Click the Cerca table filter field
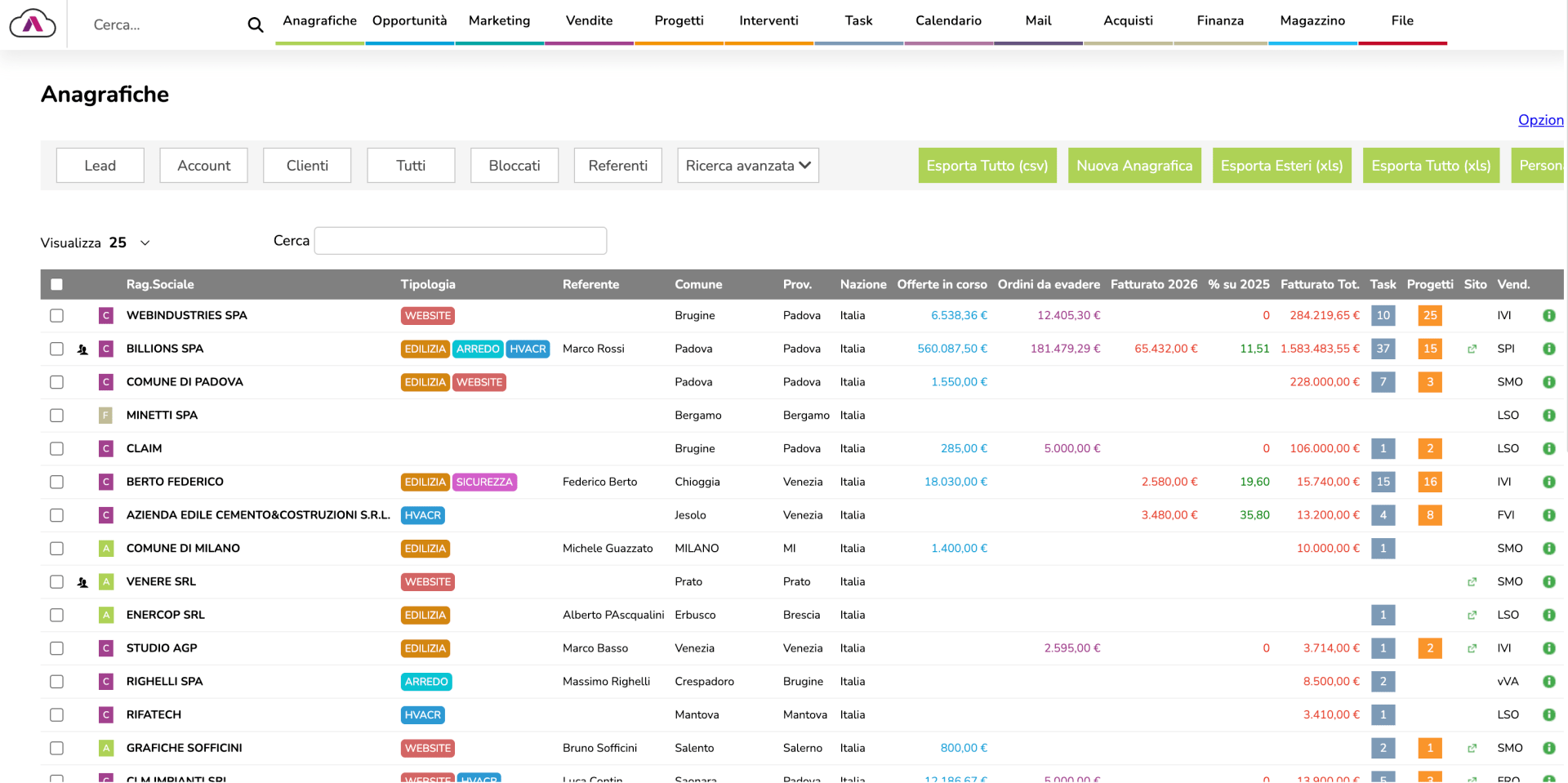The height and width of the screenshot is (783, 1568). [x=460, y=241]
